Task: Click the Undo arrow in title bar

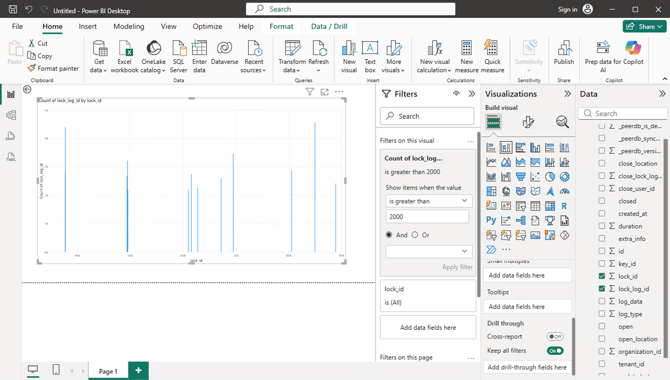Action: pyautogui.click(x=28, y=9)
